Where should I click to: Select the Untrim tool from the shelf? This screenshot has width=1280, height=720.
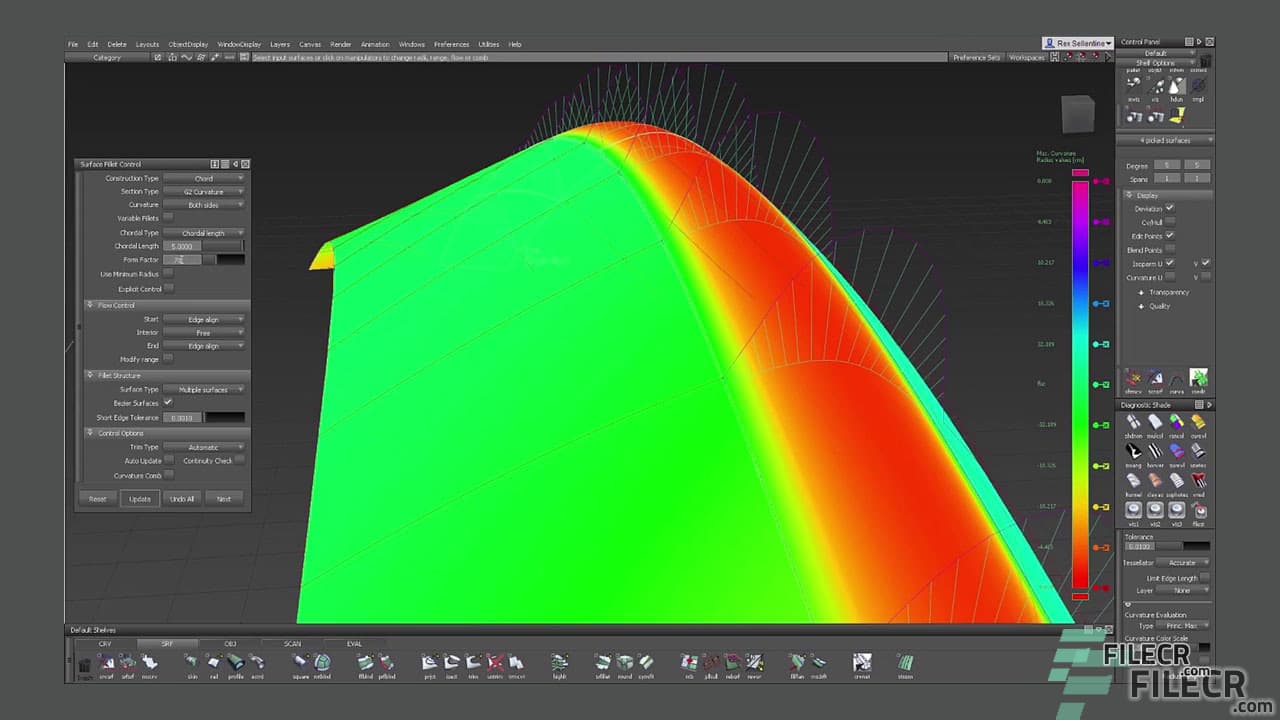(495, 663)
